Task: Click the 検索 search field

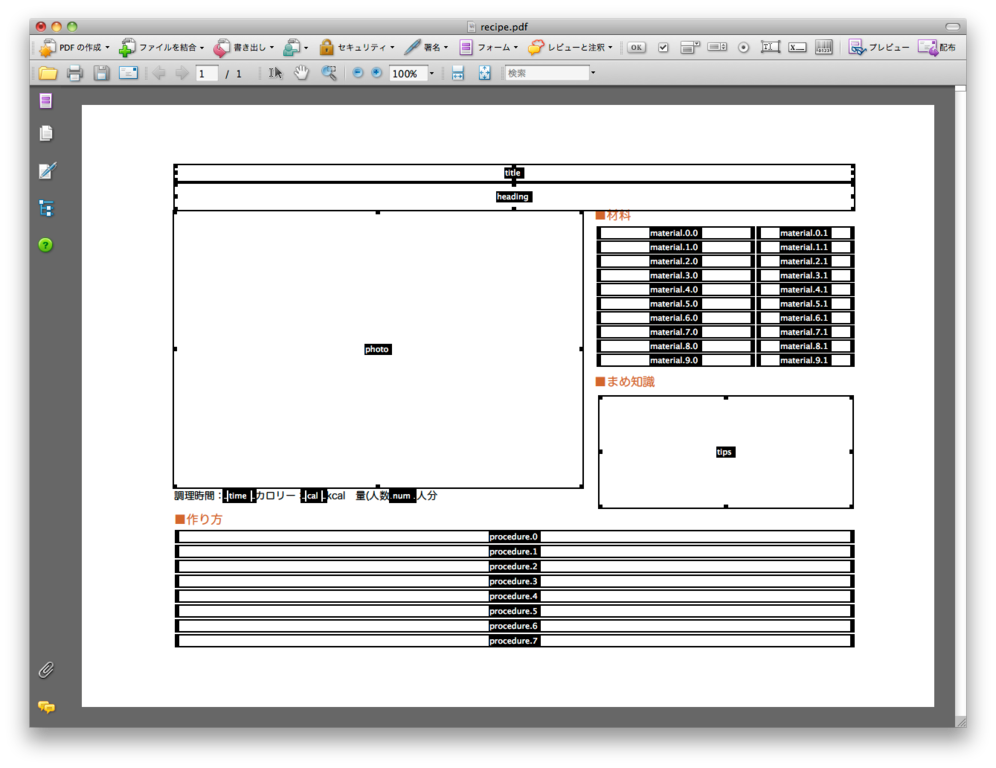Action: click(x=547, y=73)
